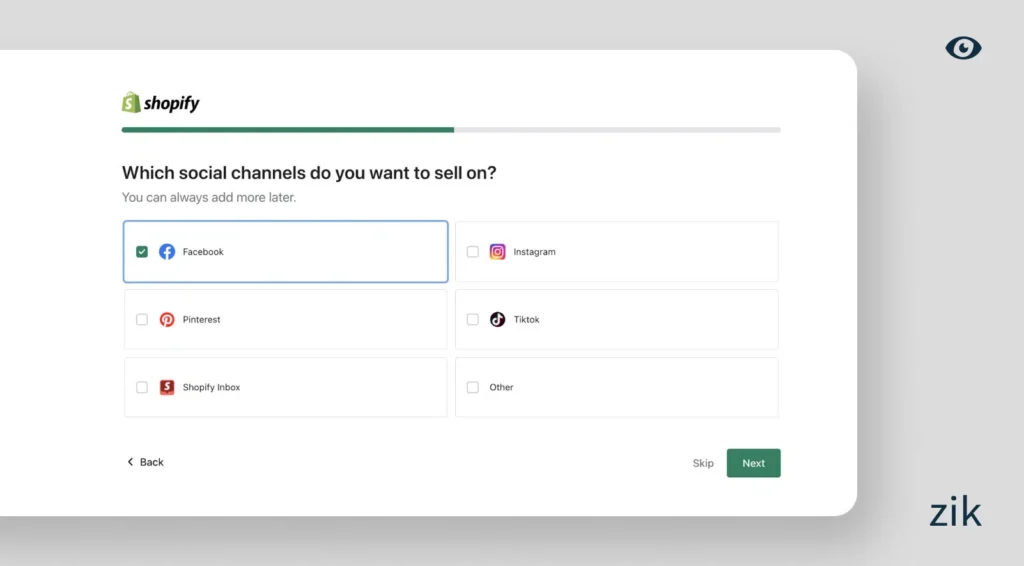Check the Instagram checkbox

[x=473, y=252]
